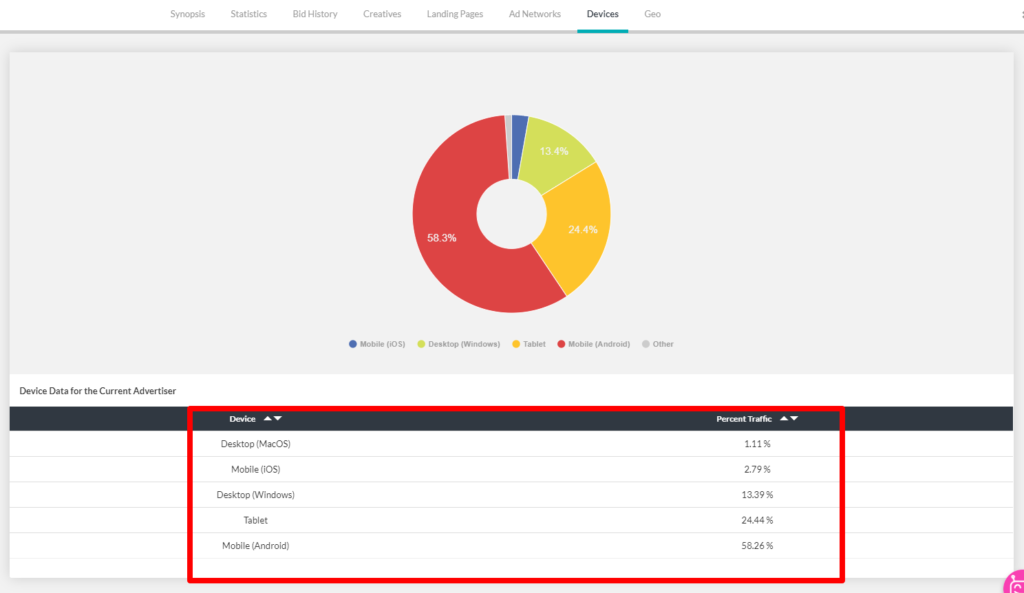Select the Creatives tab

(382, 14)
